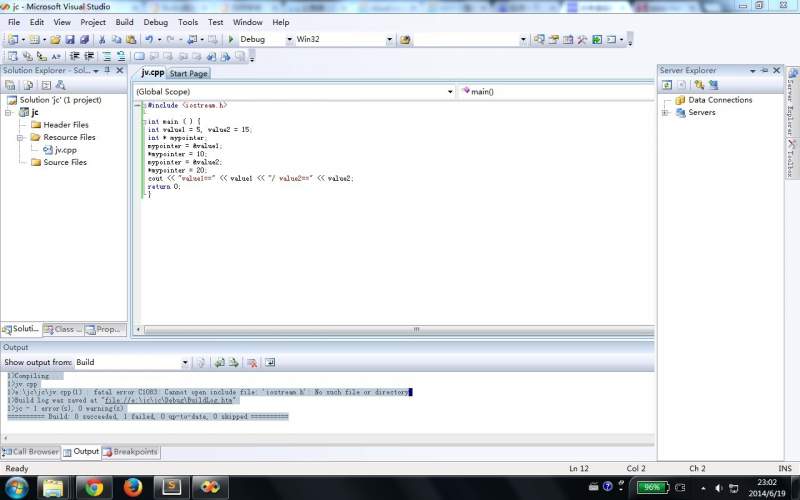
Task: Click the Find in Files icon
Action: pos(405,39)
